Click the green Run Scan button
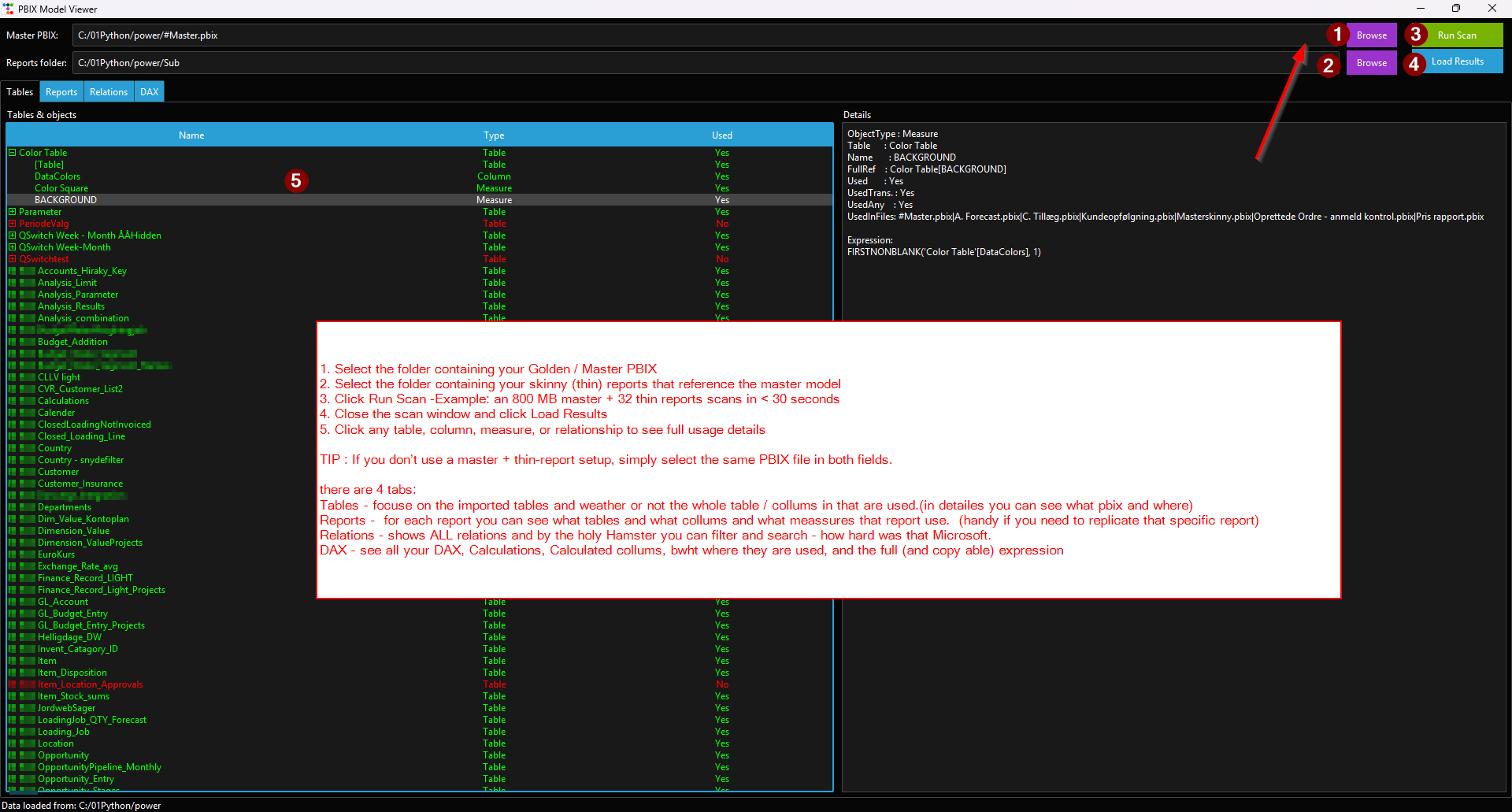The width and height of the screenshot is (1512, 812). coord(1456,35)
